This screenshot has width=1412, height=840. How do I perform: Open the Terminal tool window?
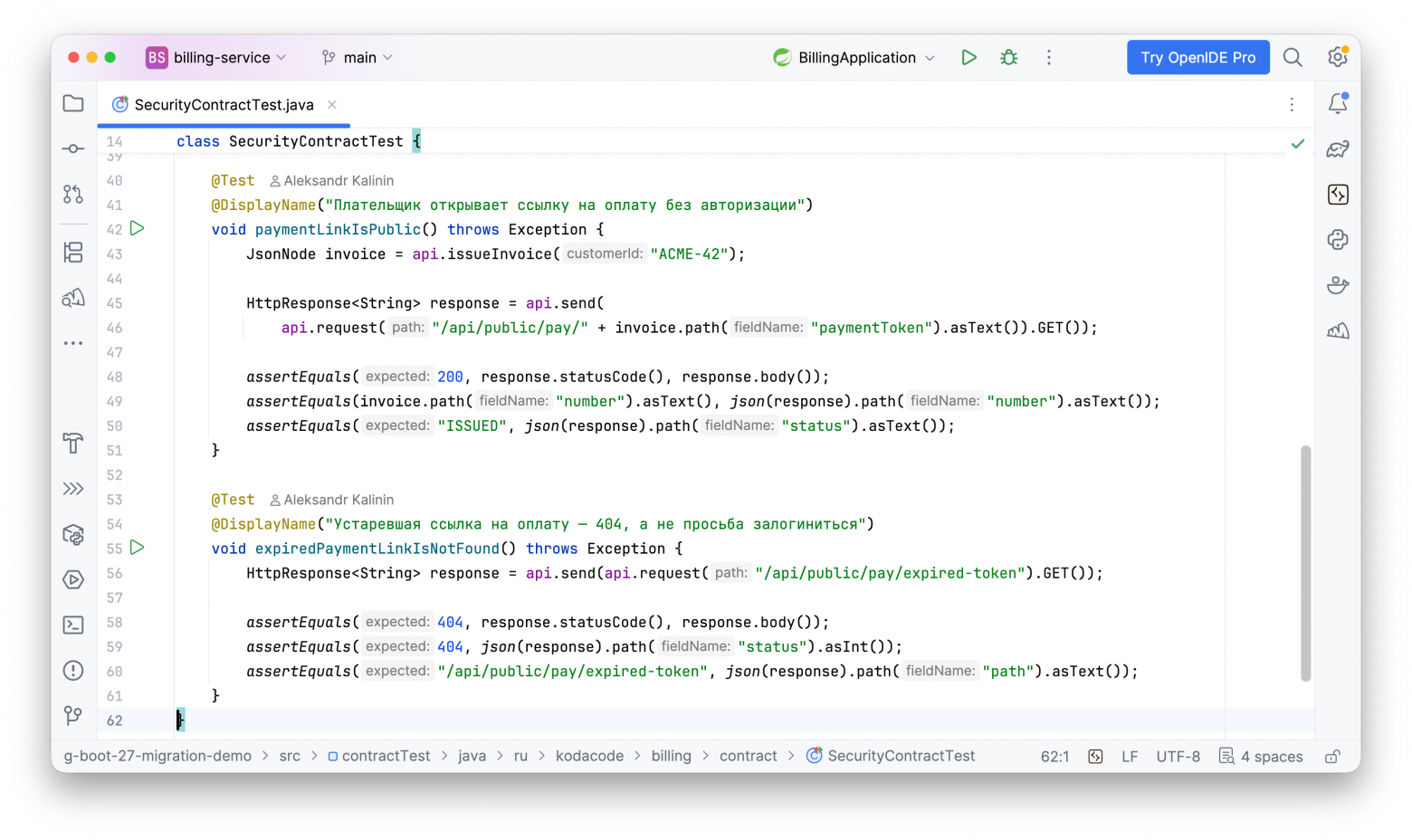point(73,625)
